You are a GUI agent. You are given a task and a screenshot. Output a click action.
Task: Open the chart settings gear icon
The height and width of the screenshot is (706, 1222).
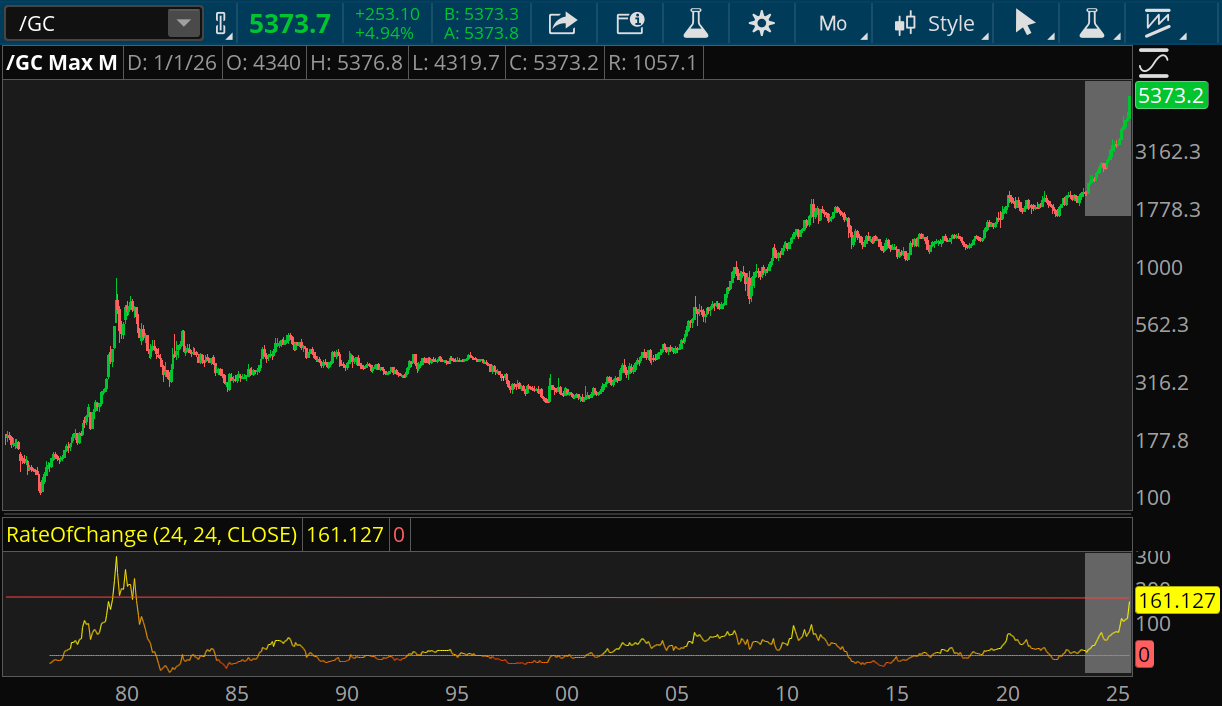[761, 23]
